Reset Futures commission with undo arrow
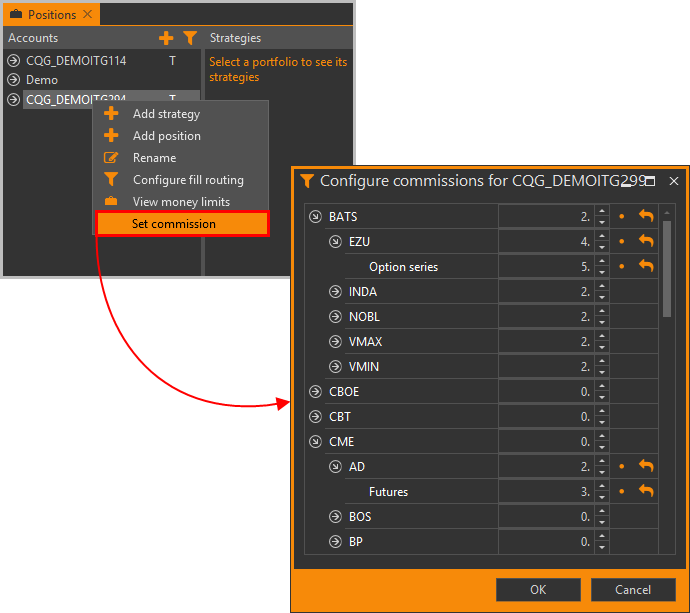Image resolution: width=690 pixels, height=613 pixels. [x=646, y=491]
